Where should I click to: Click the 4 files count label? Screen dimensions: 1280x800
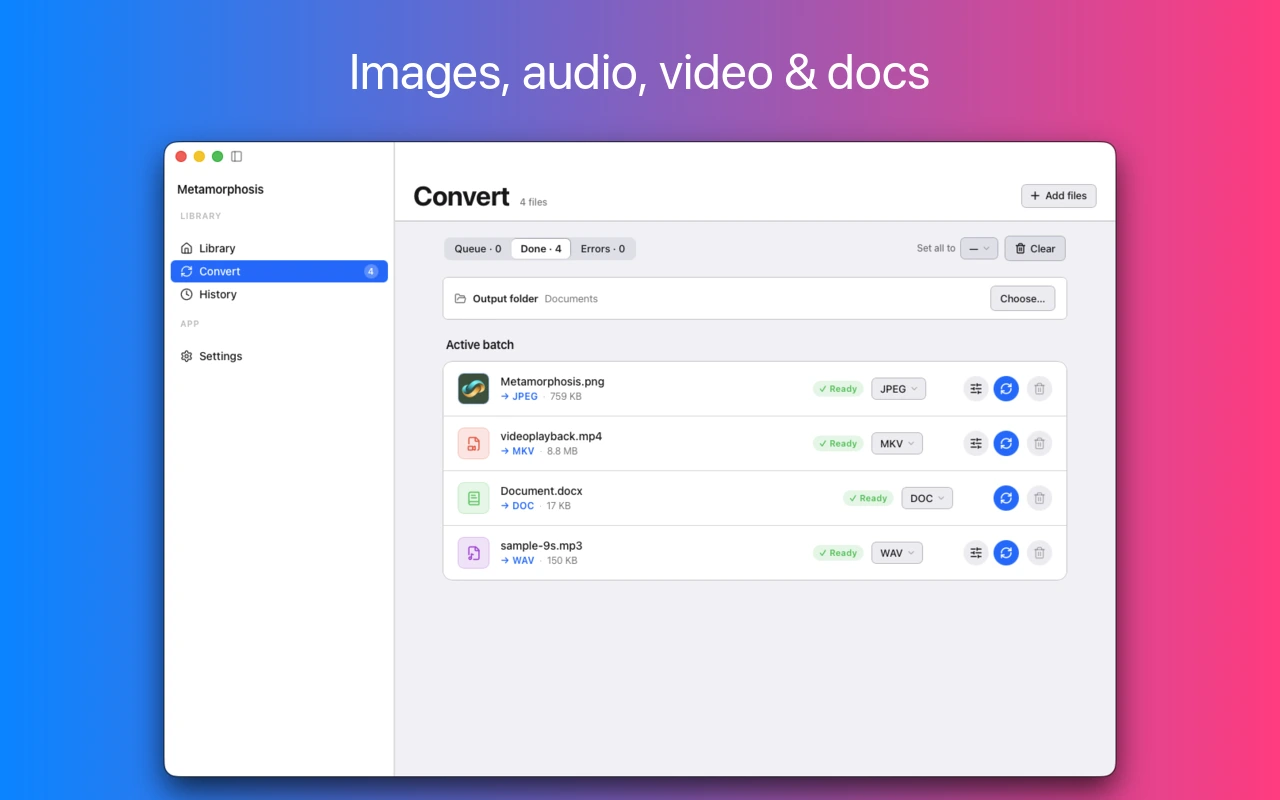pos(533,202)
